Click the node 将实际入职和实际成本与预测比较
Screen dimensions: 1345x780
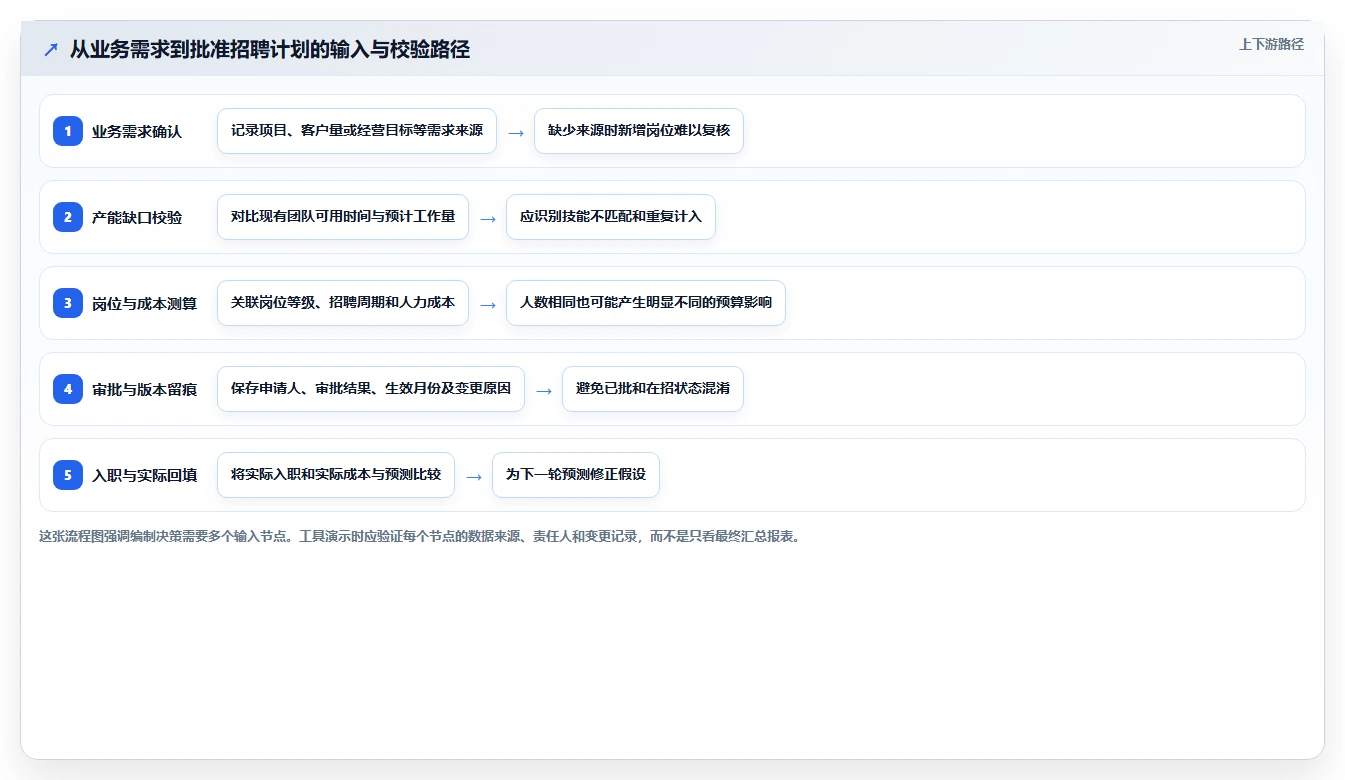pyautogui.click(x=336, y=475)
